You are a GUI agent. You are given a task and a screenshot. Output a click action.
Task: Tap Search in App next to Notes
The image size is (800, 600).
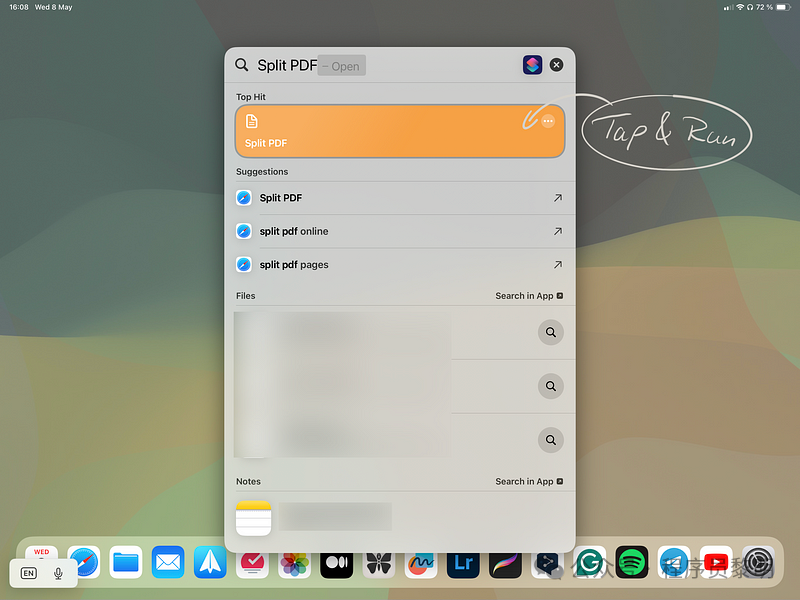click(529, 482)
